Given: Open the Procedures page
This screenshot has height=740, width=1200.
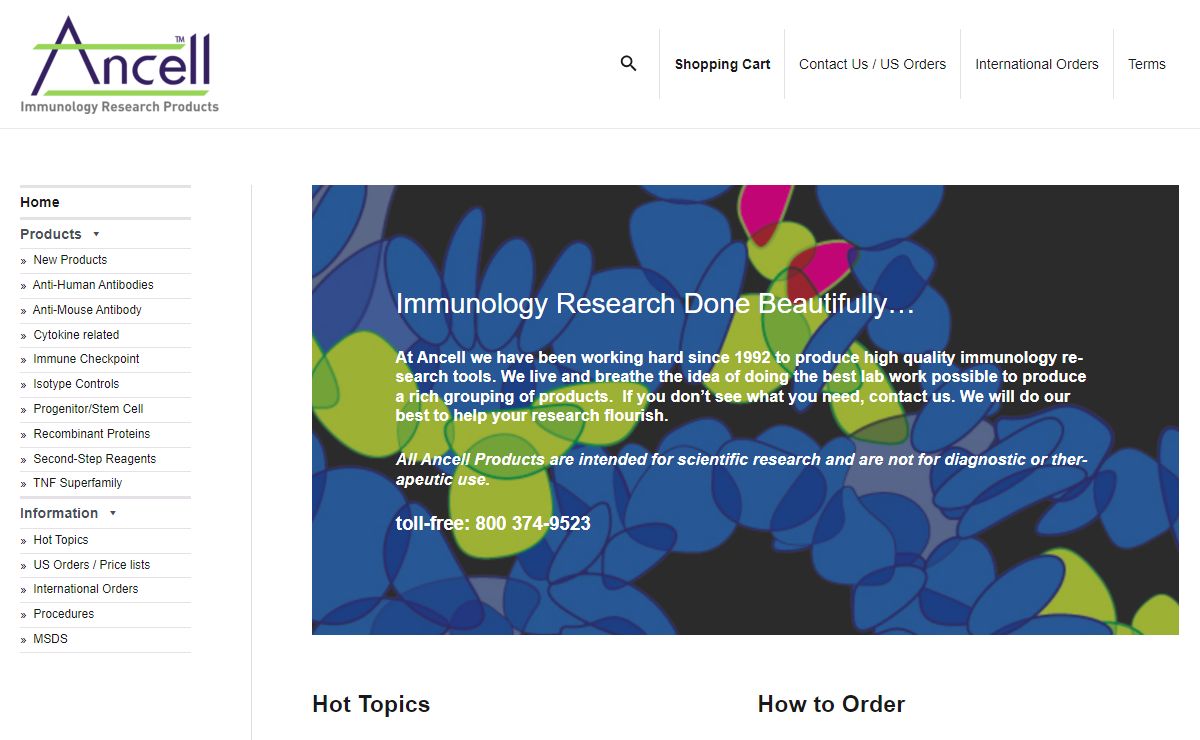Looking at the screenshot, I should click(64, 614).
